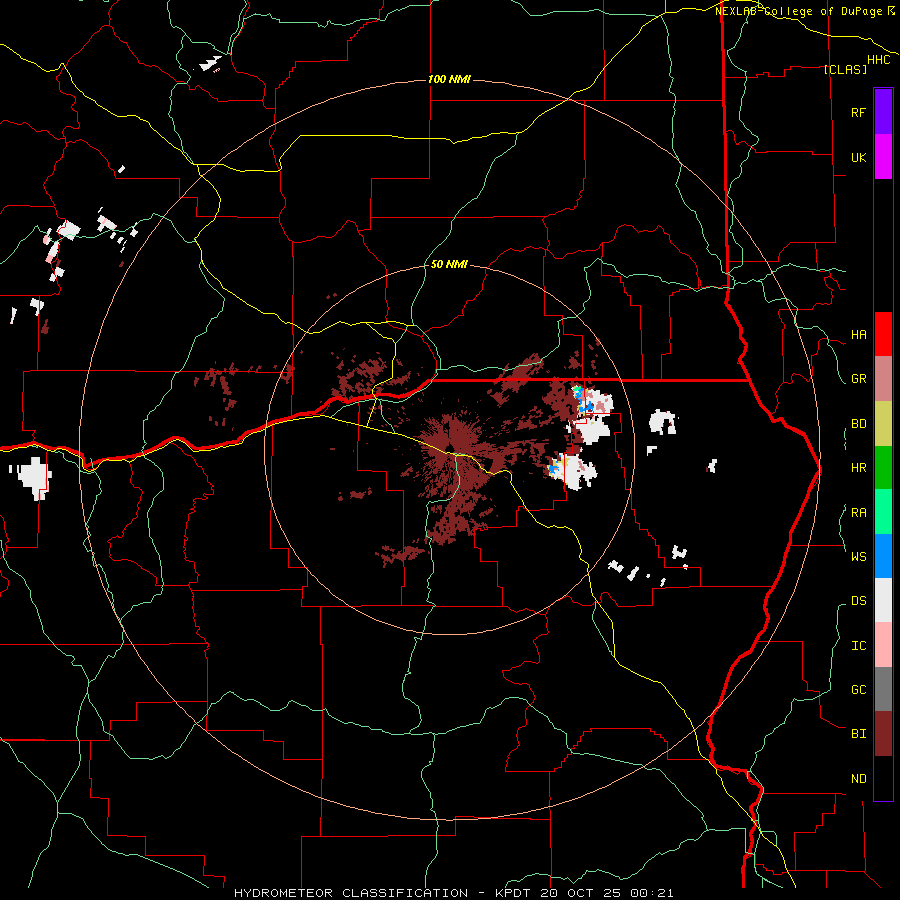Click the purple RF color swatch in legend
900x900 pixels.
click(x=883, y=112)
